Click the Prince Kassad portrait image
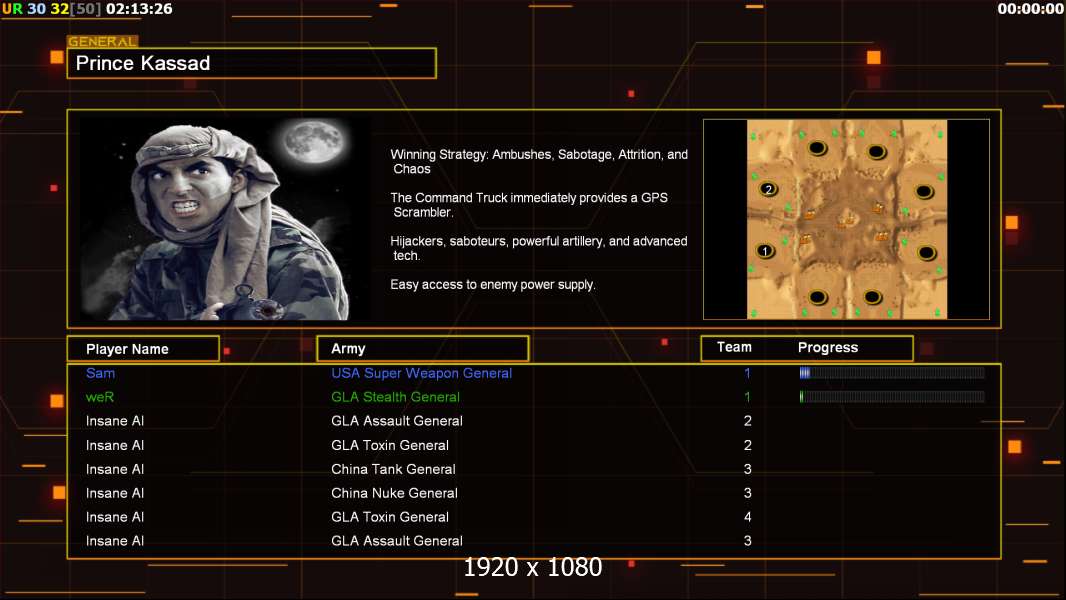Screen dimensions: 1066x600 (224, 219)
